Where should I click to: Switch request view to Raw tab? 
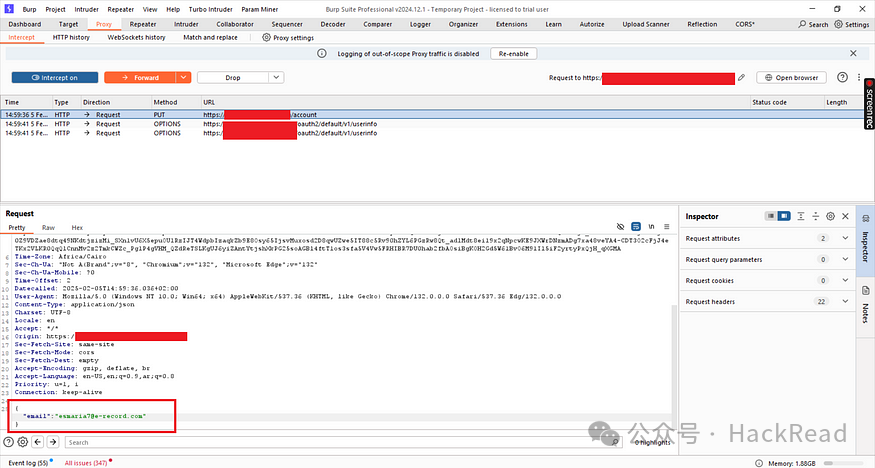pyautogui.click(x=49, y=228)
